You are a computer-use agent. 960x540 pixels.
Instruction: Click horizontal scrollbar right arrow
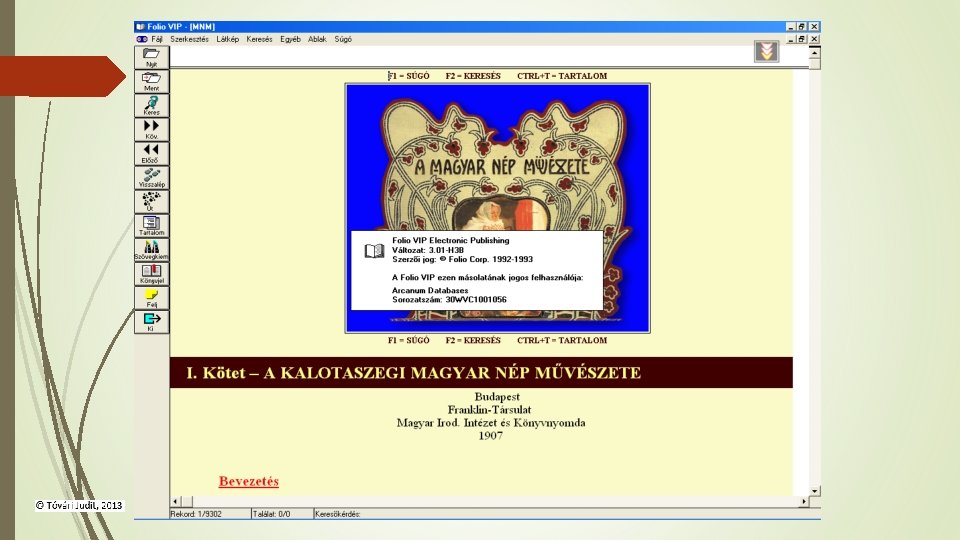[804, 501]
